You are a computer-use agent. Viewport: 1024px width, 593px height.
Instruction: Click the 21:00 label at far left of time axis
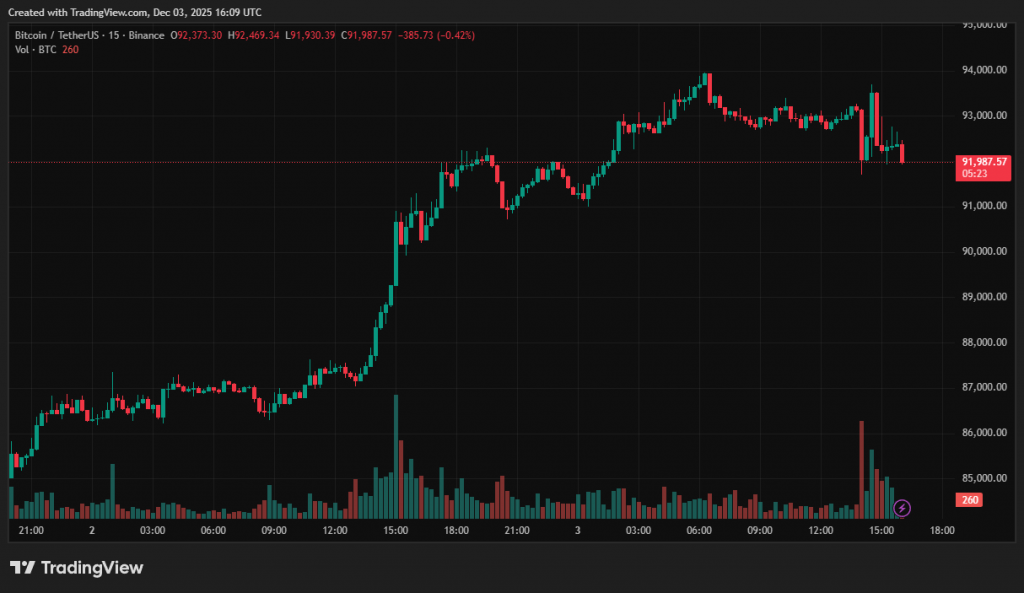pyautogui.click(x=31, y=531)
